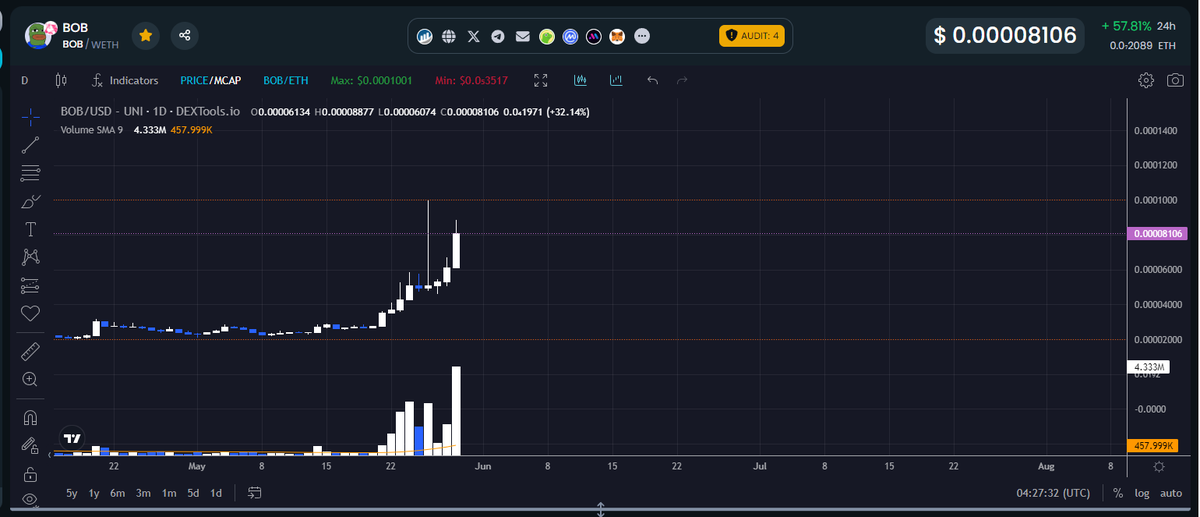Switch chart to PRICE mode
Screen dimensions: 1200x517
pyautogui.click(x=194, y=80)
